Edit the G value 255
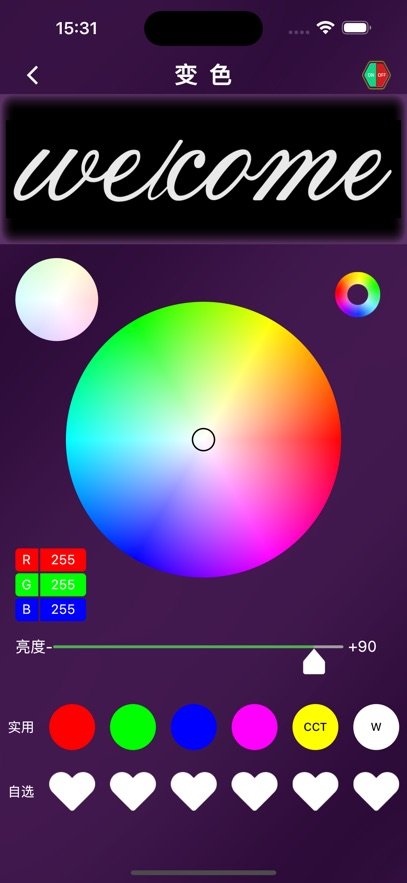The image size is (407, 883). [x=62, y=585]
